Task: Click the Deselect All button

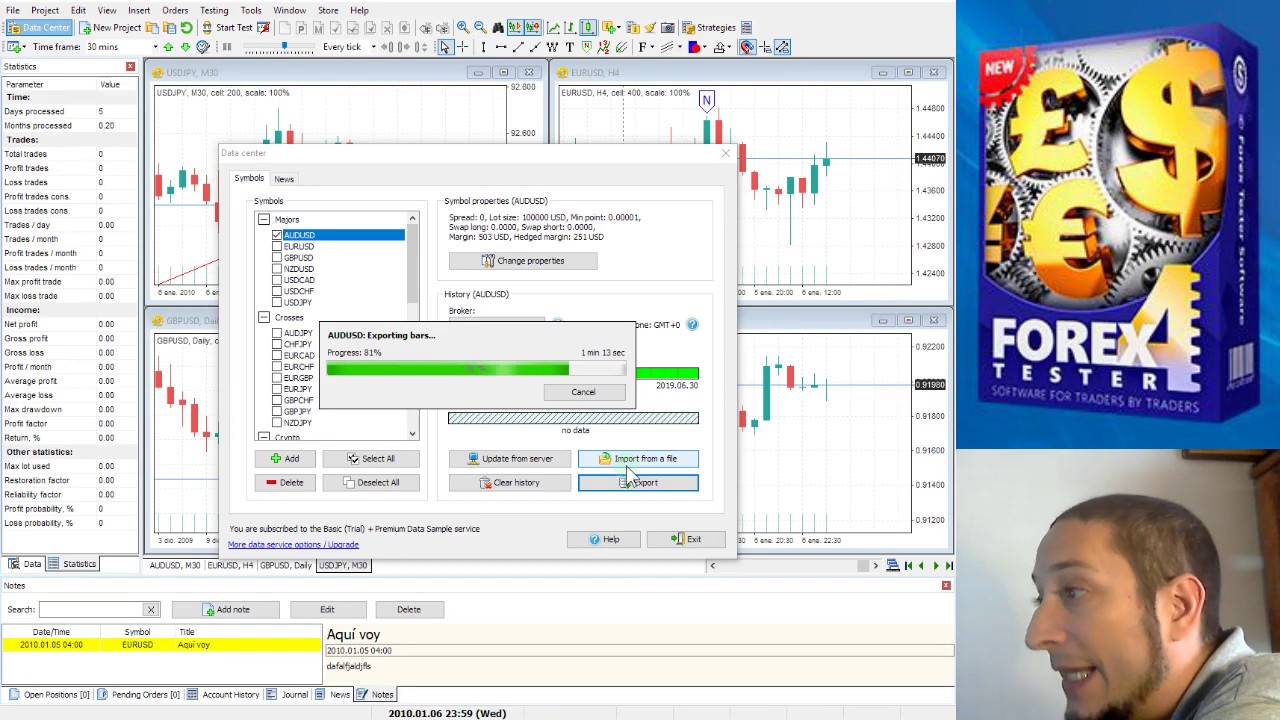Action: click(x=371, y=483)
